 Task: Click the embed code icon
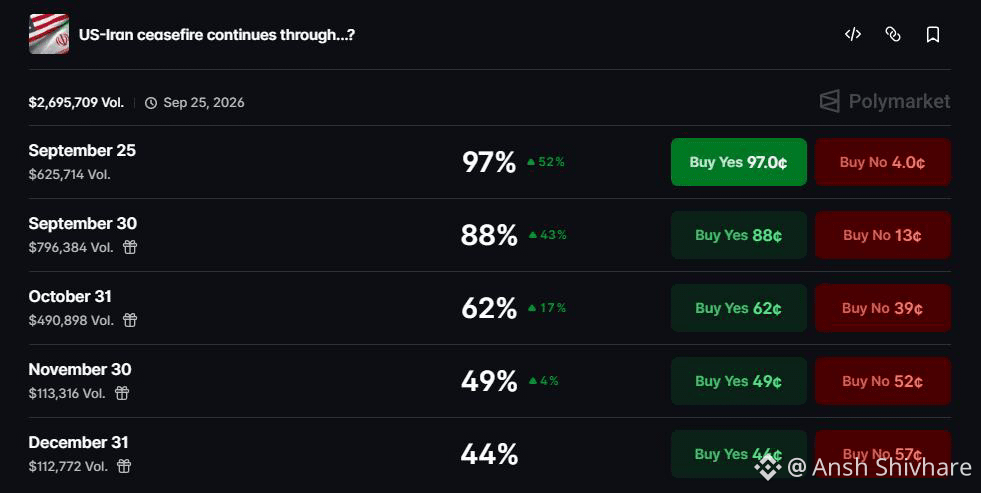853,34
